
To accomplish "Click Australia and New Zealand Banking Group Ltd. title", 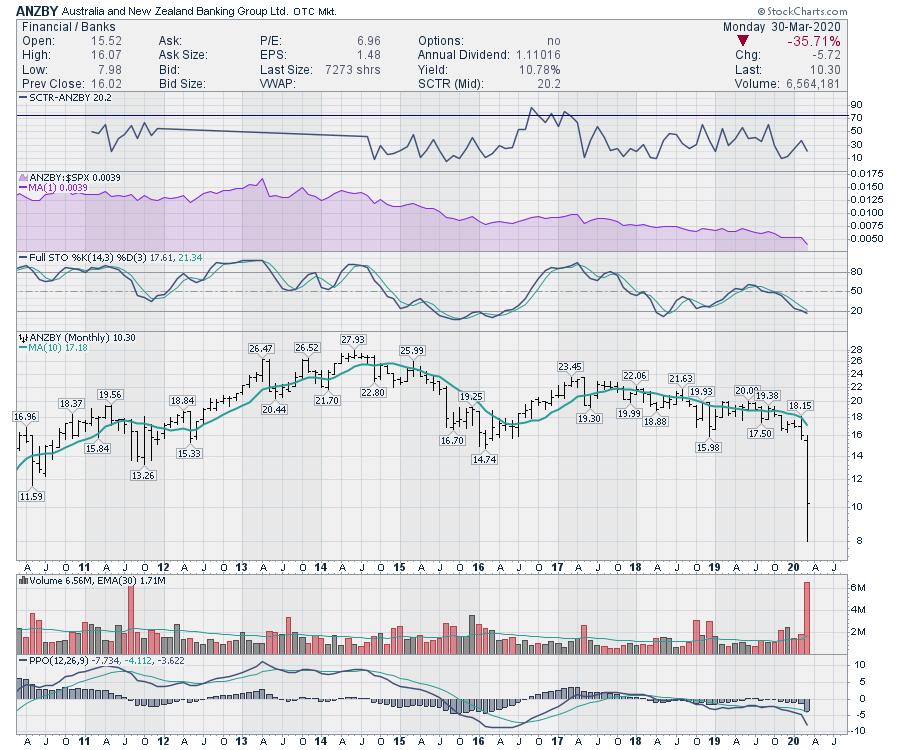I will (175, 11).
